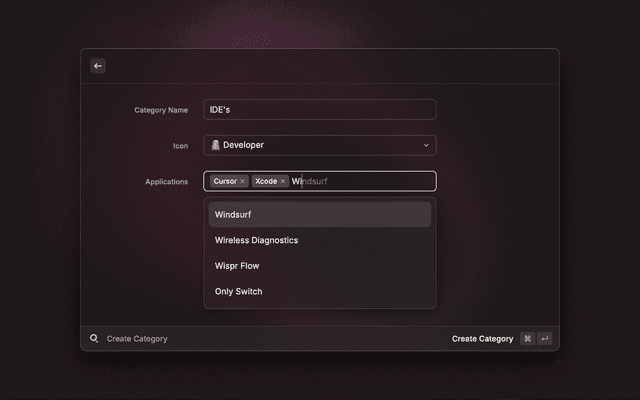Click the back arrow button

click(98, 66)
